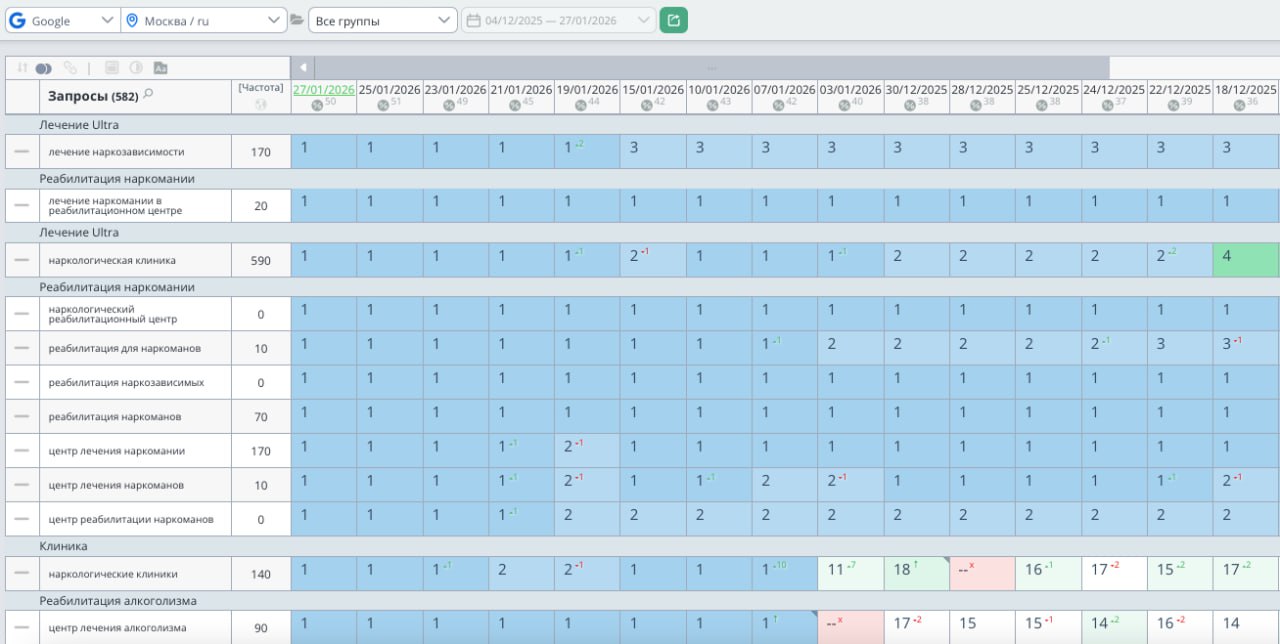The width and height of the screenshot is (1280, 644).
Task: Click the percent icon under 27/01/2026
Action: [x=317, y=104]
